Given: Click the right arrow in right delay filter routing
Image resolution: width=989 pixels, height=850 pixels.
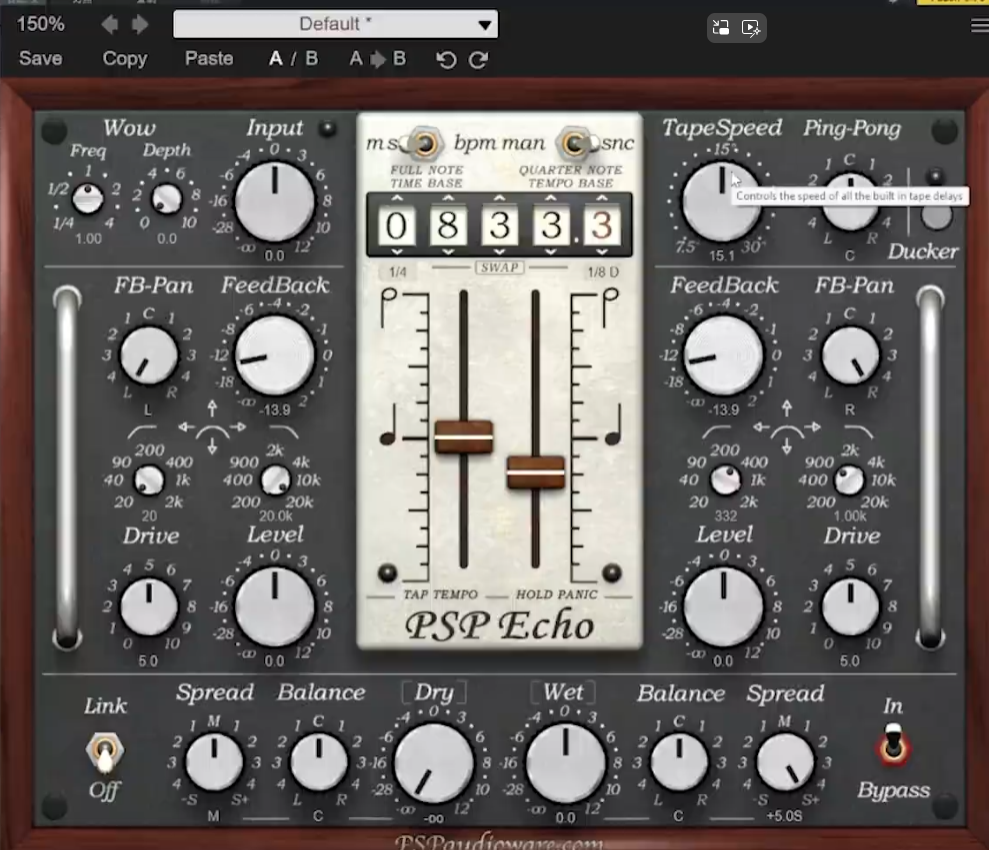Looking at the screenshot, I should coord(814,428).
